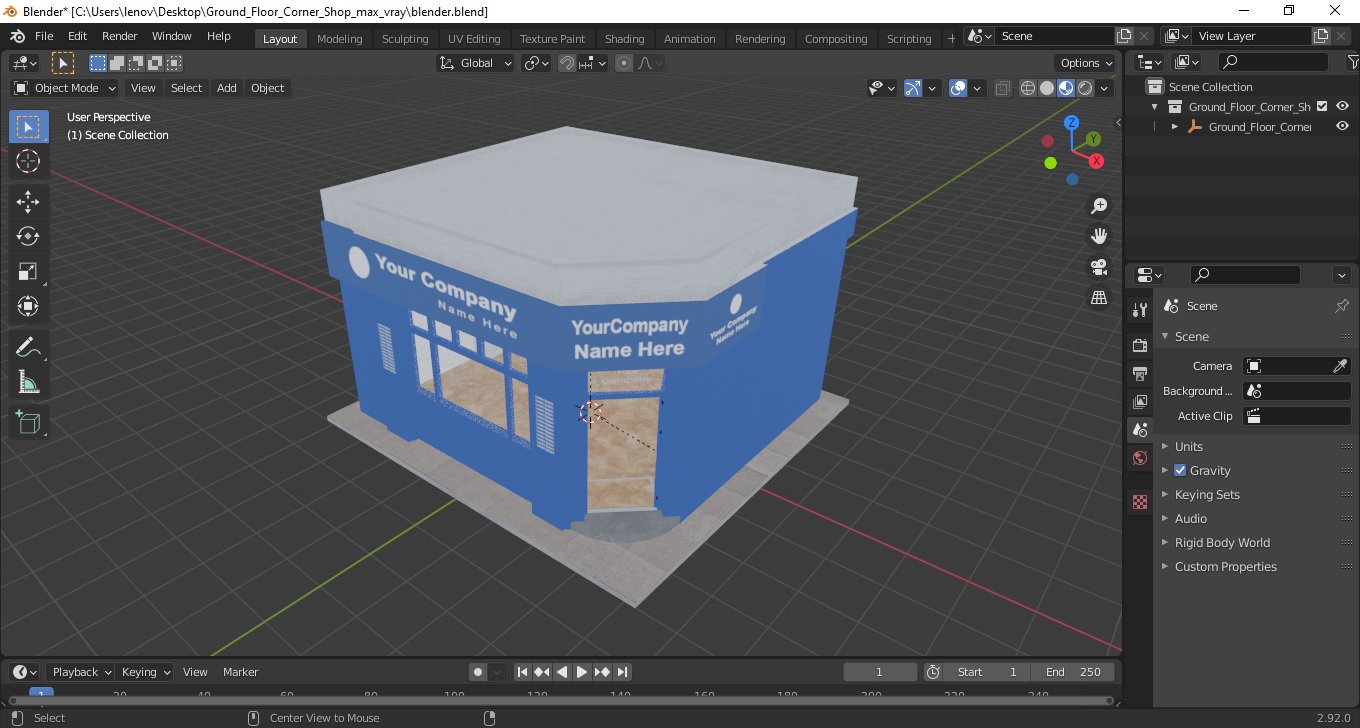Expand the Units panel

1189,447
